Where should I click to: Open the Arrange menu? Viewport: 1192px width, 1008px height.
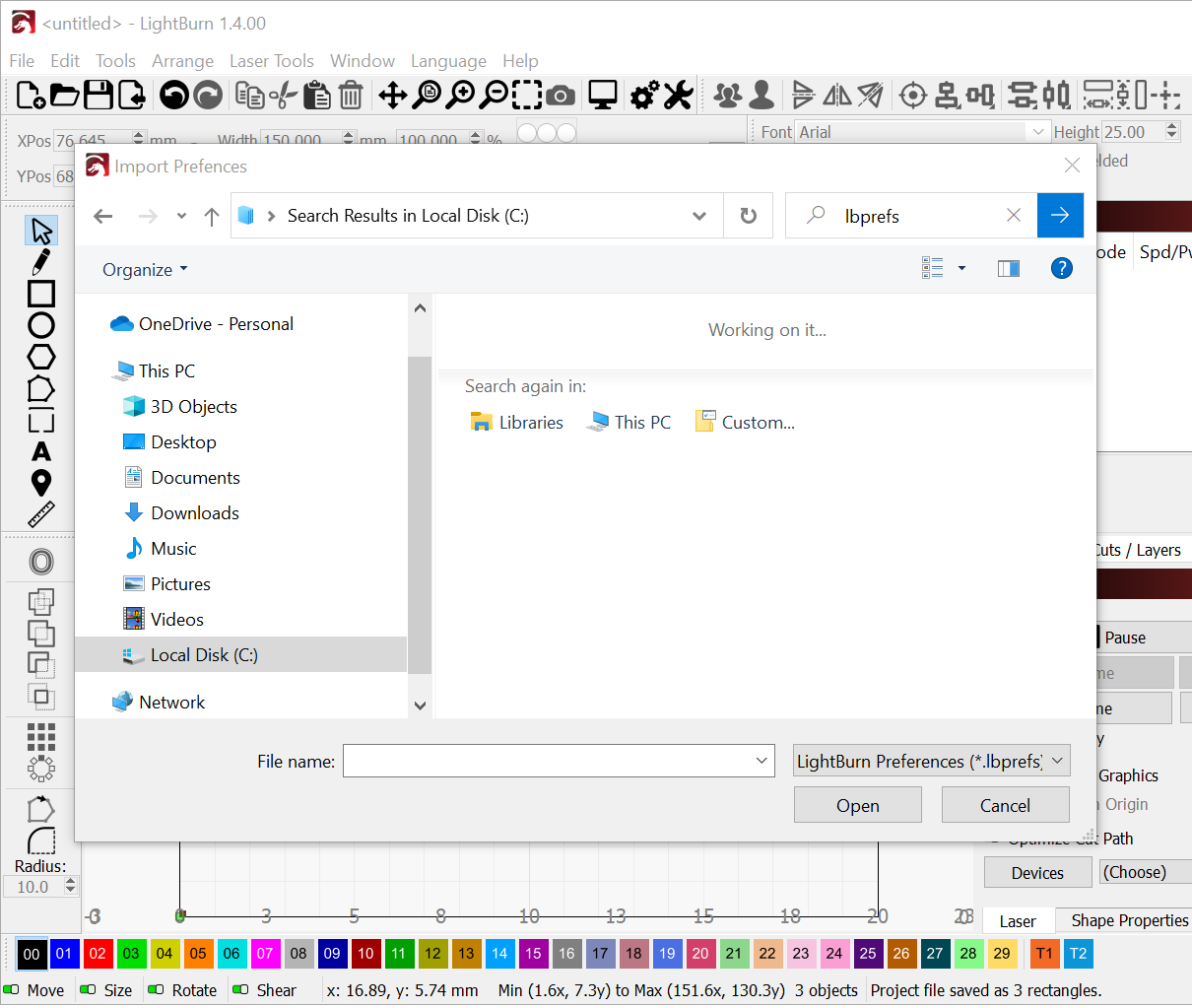click(x=182, y=61)
